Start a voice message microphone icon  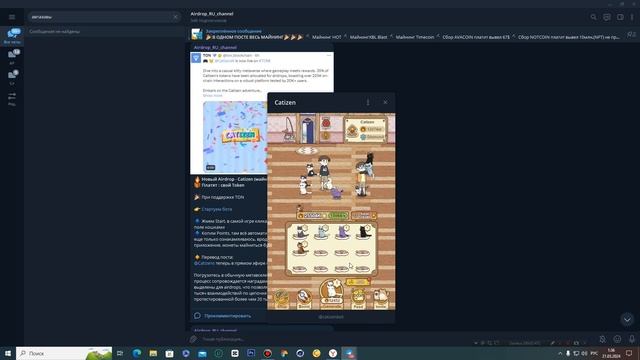tap(631, 339)
